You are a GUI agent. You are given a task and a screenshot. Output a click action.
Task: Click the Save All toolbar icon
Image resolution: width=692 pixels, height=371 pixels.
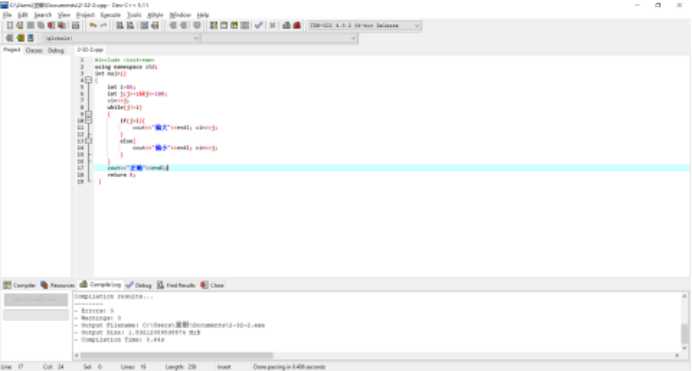41,26
